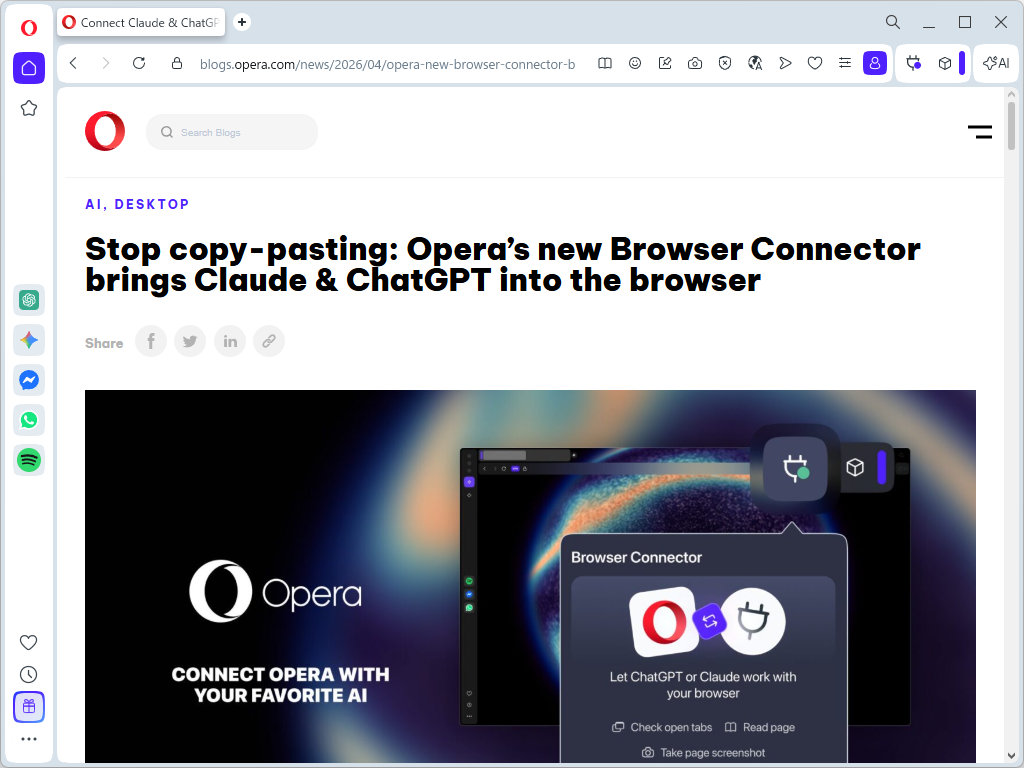Switch to the Connect Claude & ChatGPT tab
The image size is (1024, 768).
pyautogui.click(x=140, y=22)
